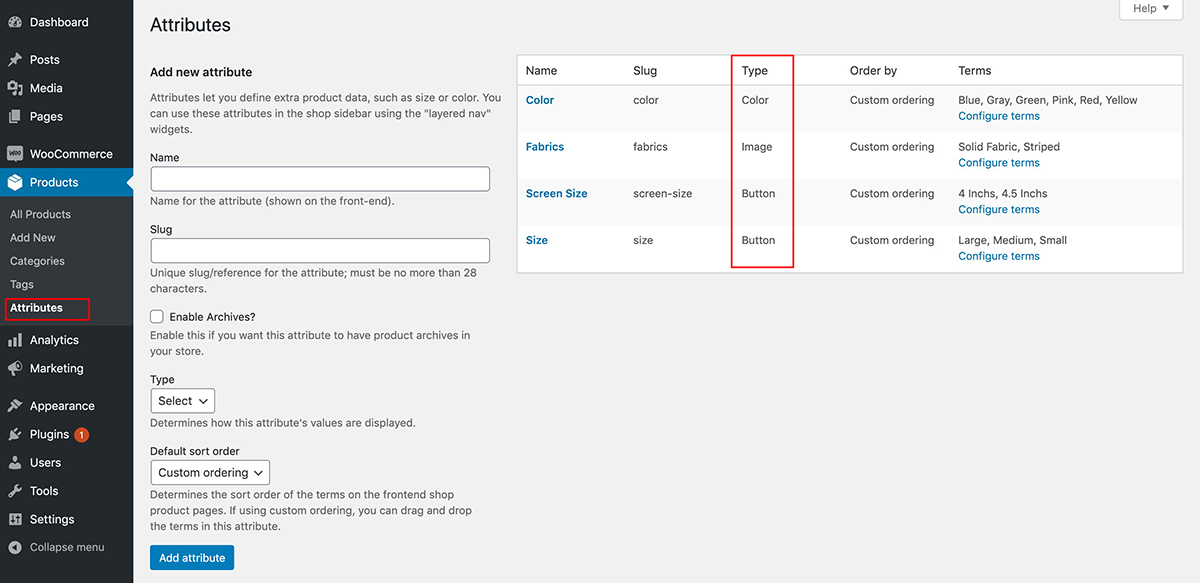The image size is (1200, 583).
Task: Click the Users person icon
Action: pyautogui.click(x=15, y=463)
